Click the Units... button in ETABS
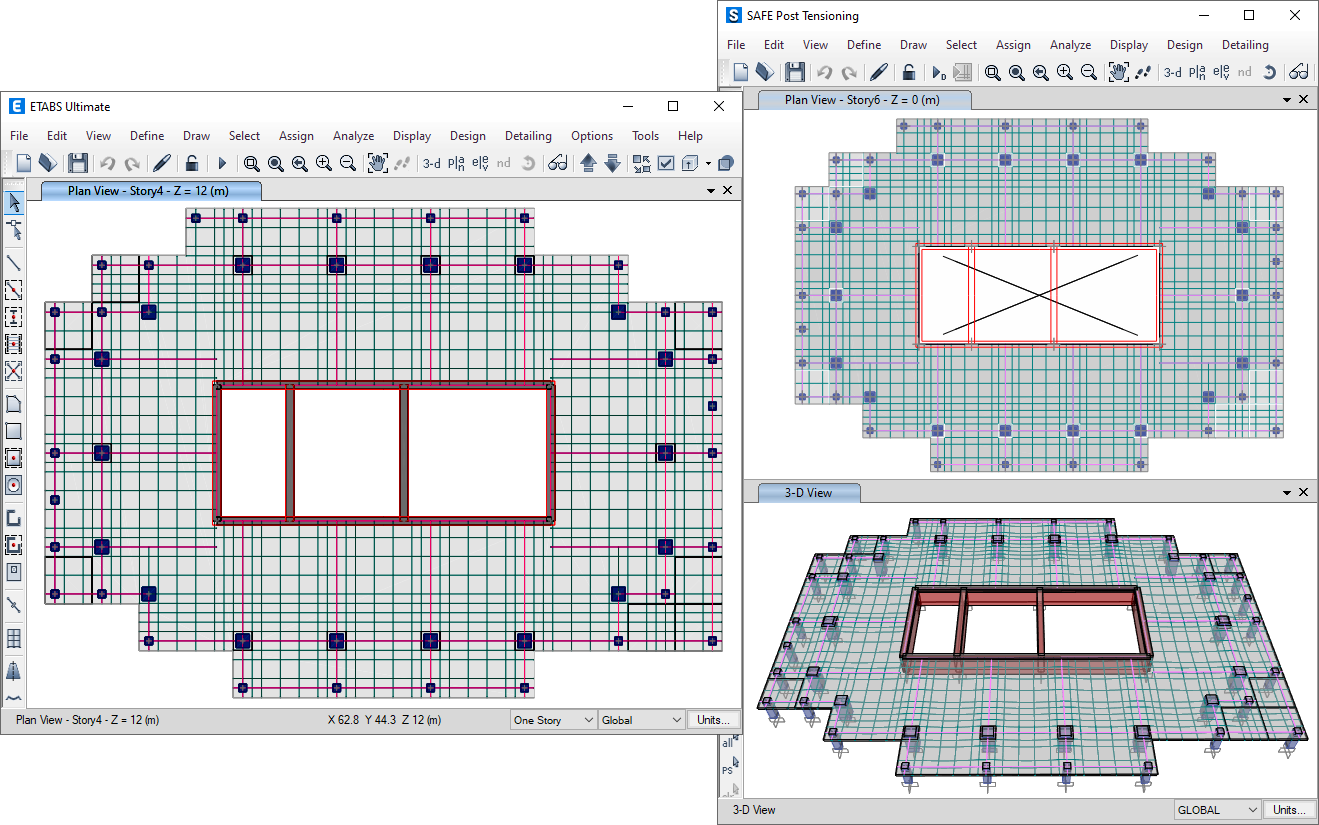Image resolution: width=1319 pixels, height=825 pixels. (713, 720)
